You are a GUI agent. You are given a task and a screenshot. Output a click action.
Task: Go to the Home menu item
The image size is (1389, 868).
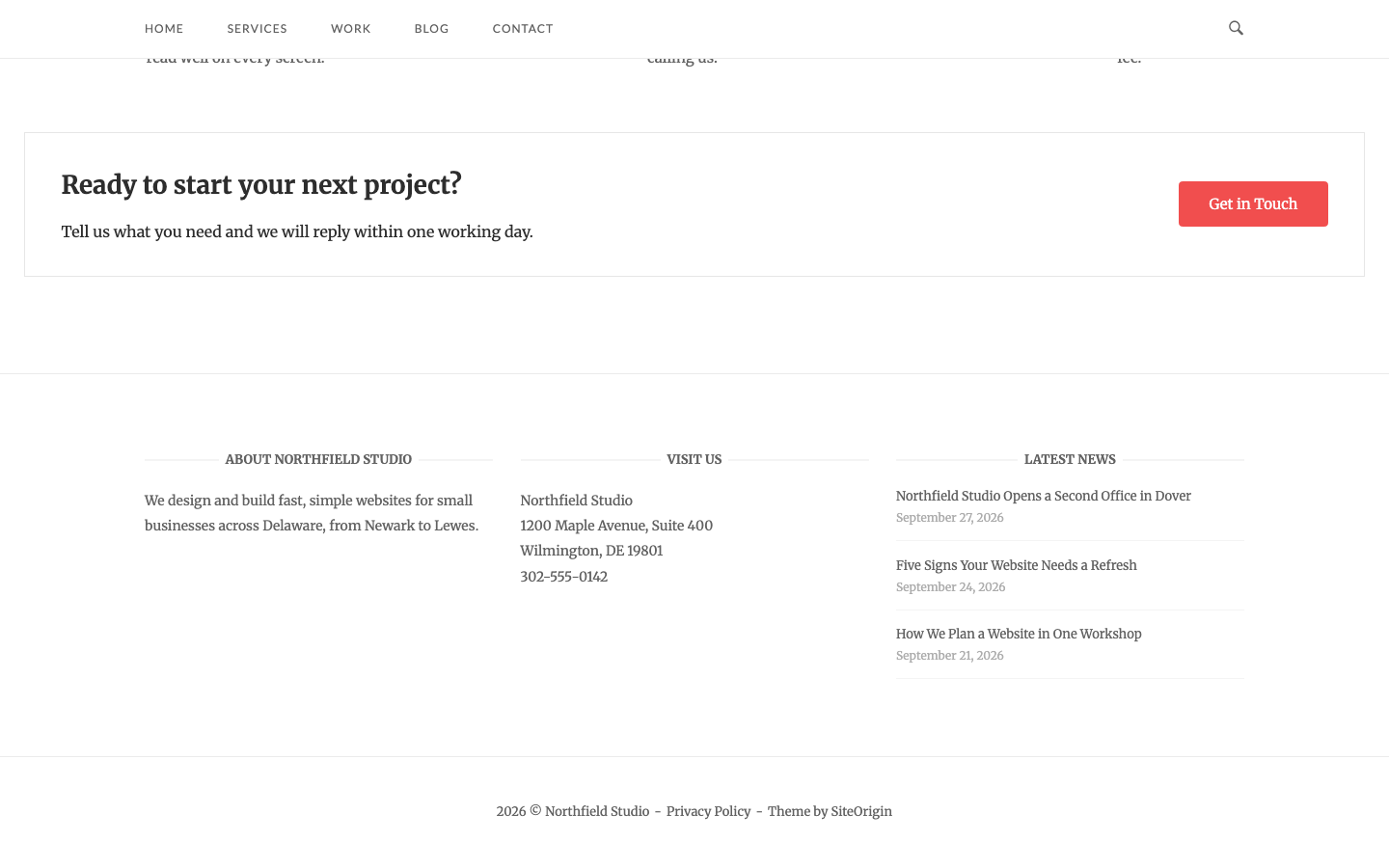point(164,29)
